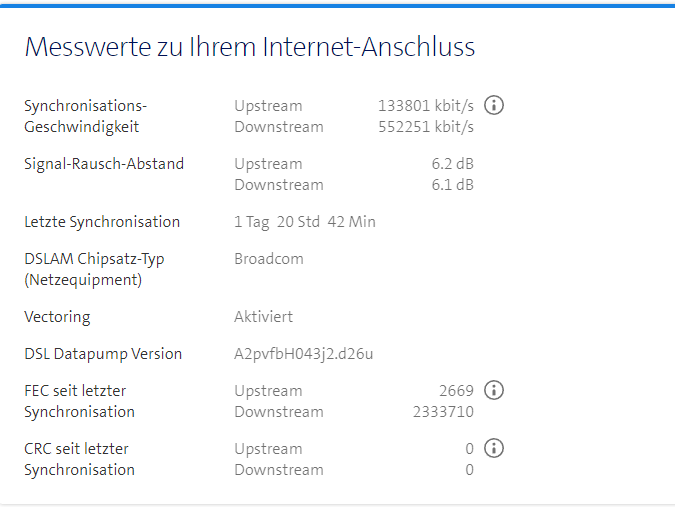
Task: Click the 6.2 dB upstream value
Action: click(x=453, y=164)
